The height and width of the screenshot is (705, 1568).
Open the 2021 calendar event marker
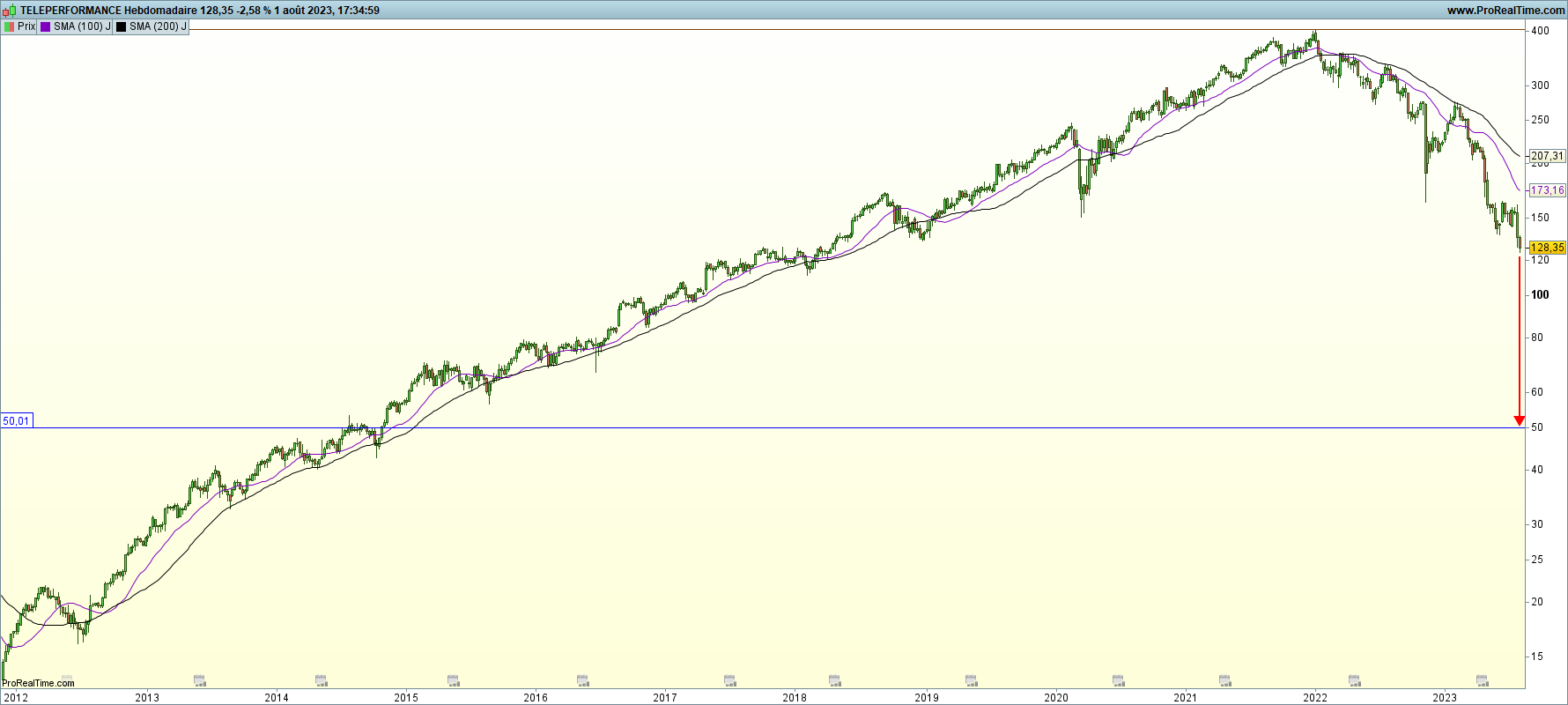(x=1224, y=680)
